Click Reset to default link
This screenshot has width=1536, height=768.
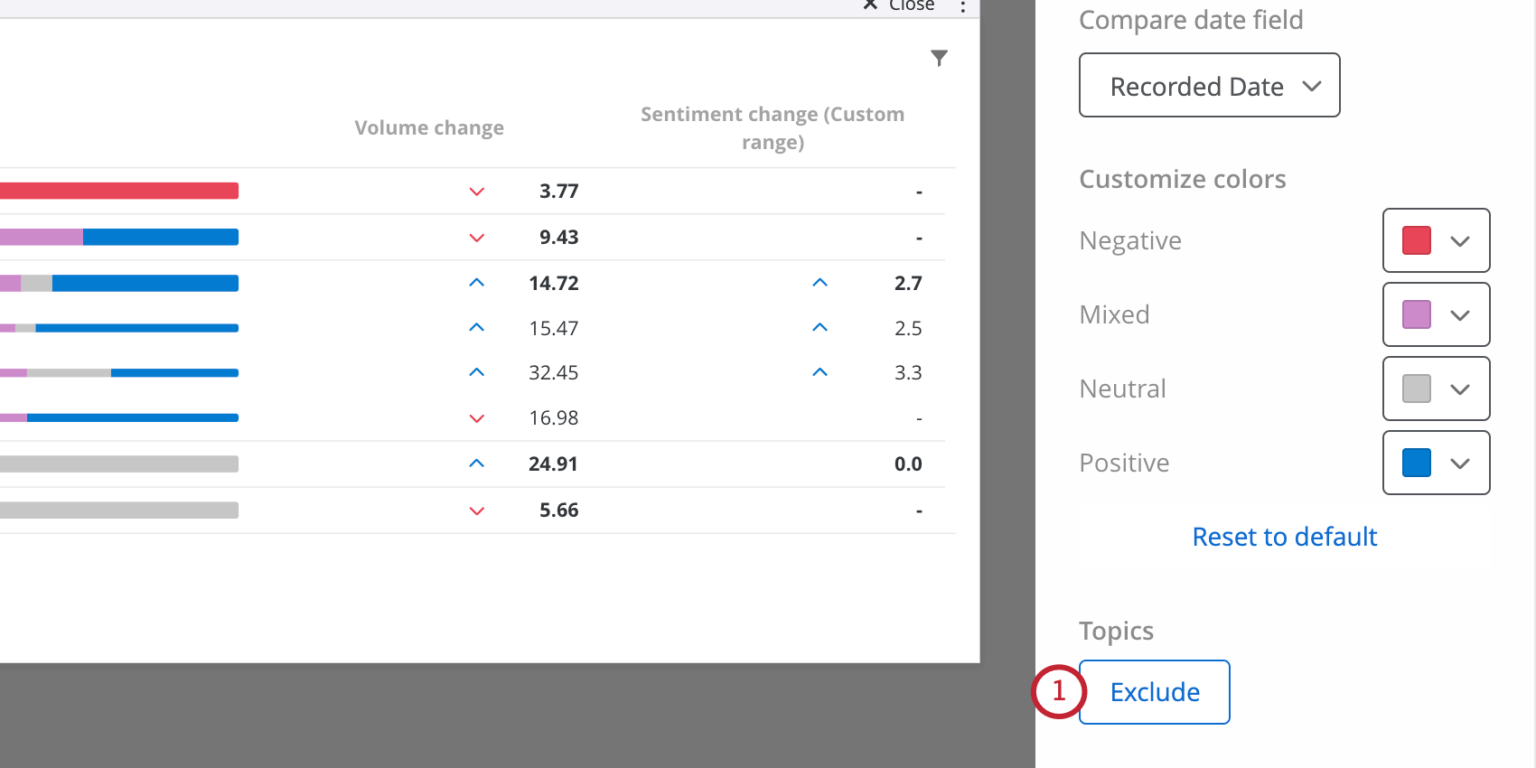(1284, 537)
